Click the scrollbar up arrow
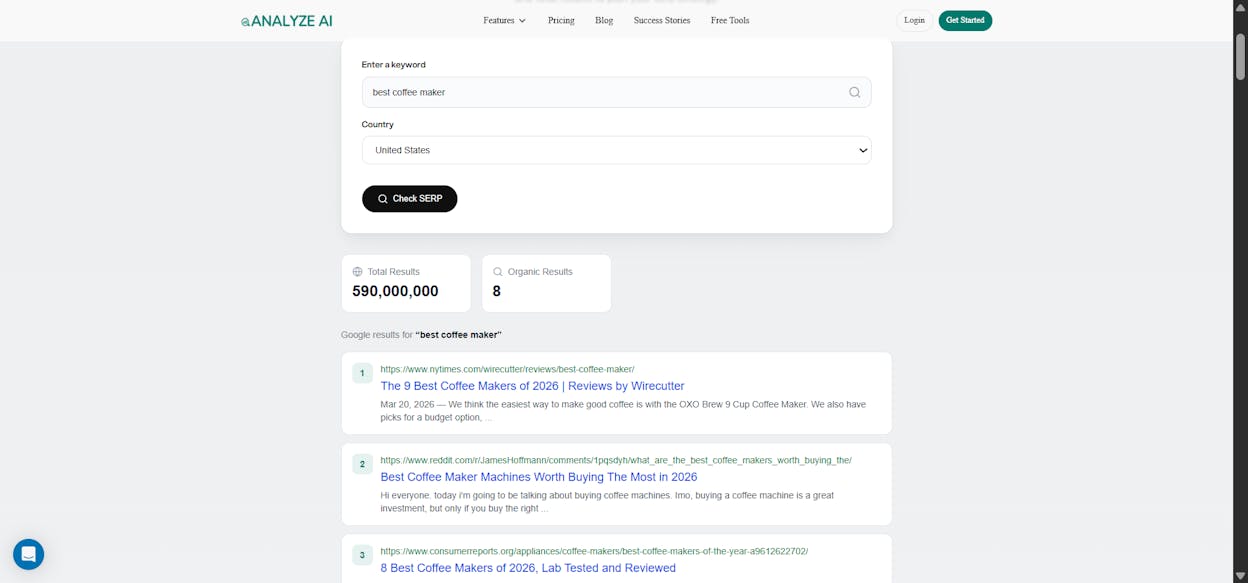The image size is (1248, 583). point(1240,7)
